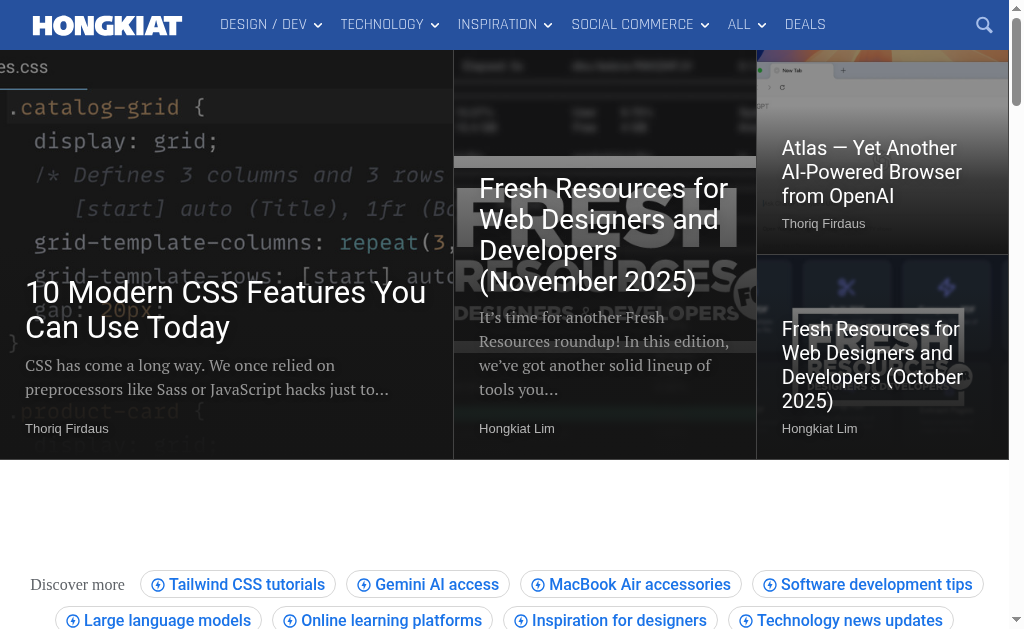Click plus icon beside Gemini AI access
This screenshot has height=629, width=1024.
point(364,585)
